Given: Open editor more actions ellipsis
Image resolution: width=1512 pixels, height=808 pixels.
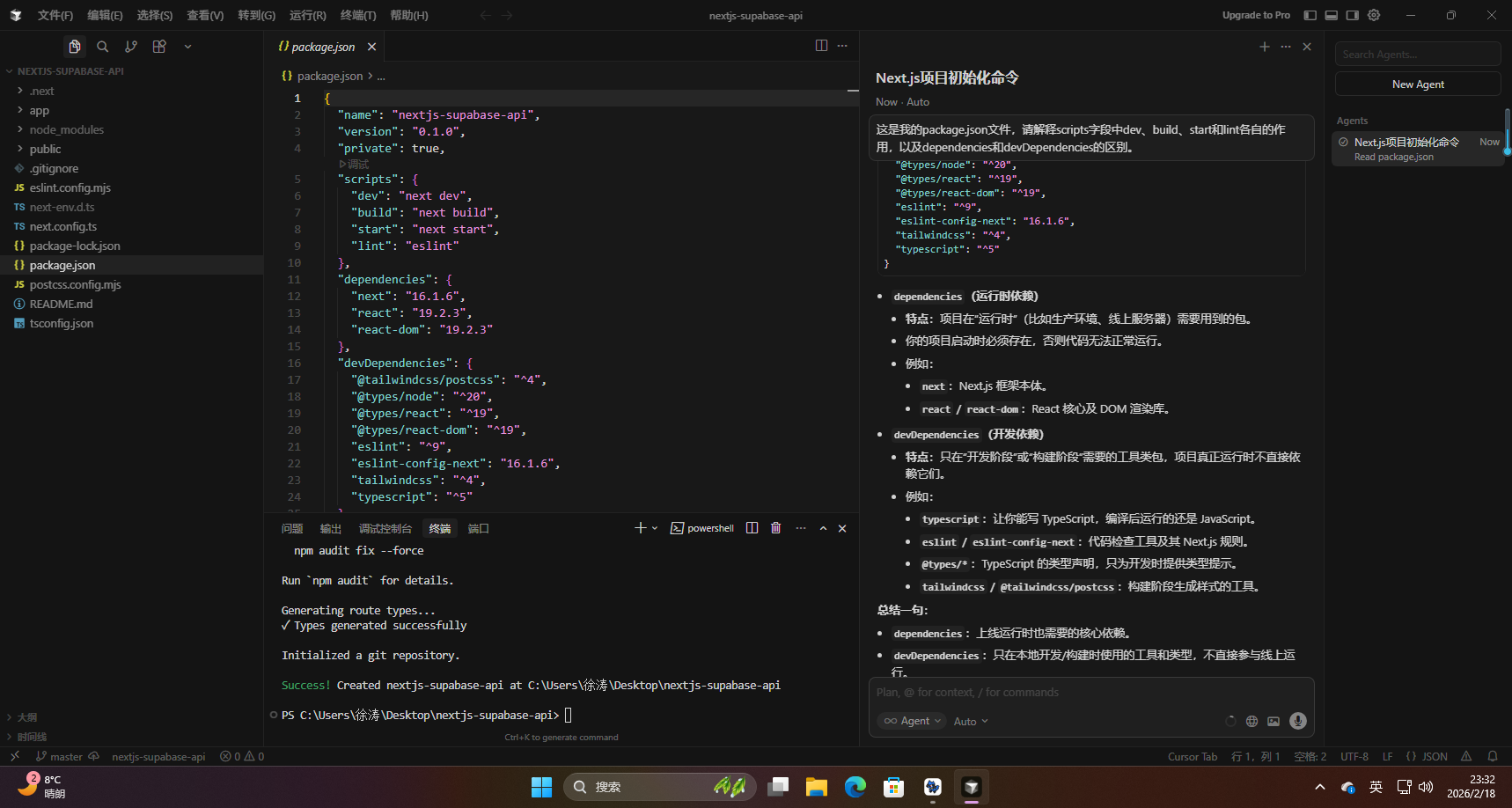Looking at the screenshot, I should click(x=842, y=46).
